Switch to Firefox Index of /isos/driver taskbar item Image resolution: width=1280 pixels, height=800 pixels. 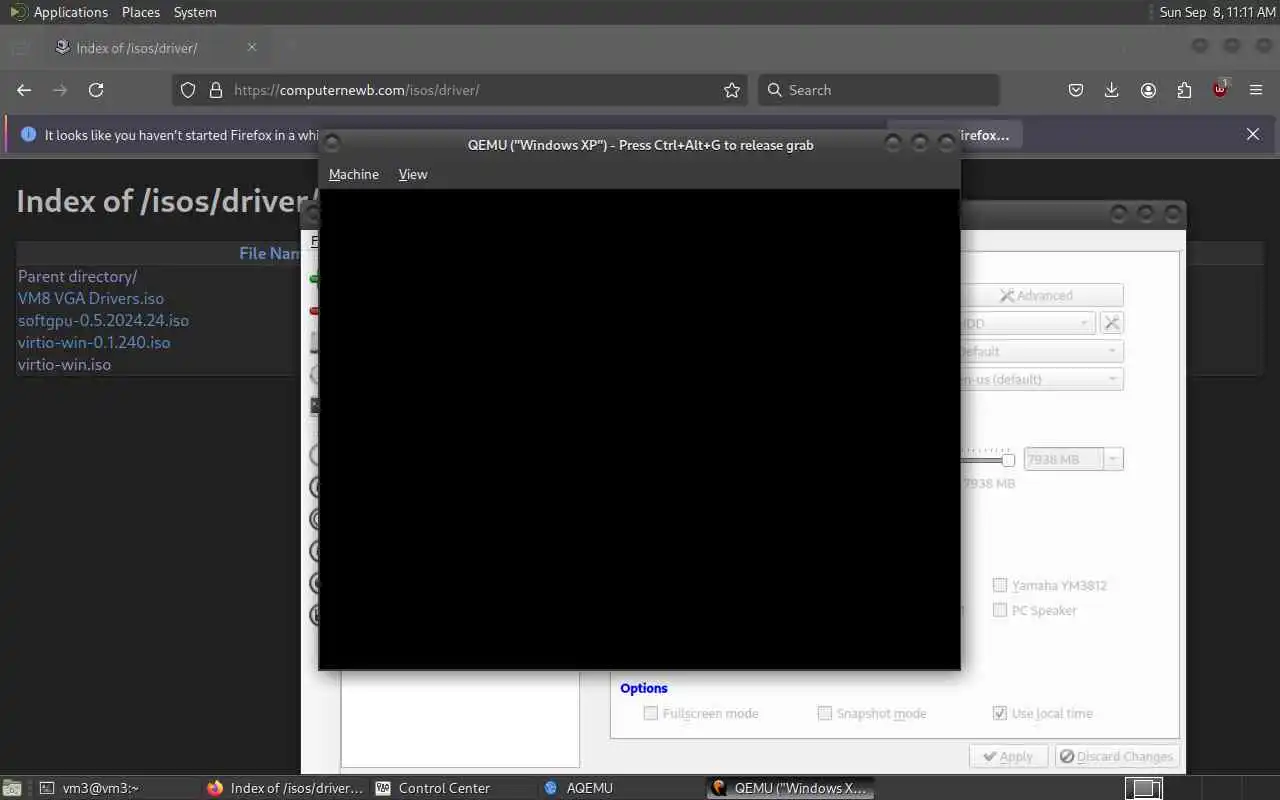pyautogui.click(x=285, y=788)
